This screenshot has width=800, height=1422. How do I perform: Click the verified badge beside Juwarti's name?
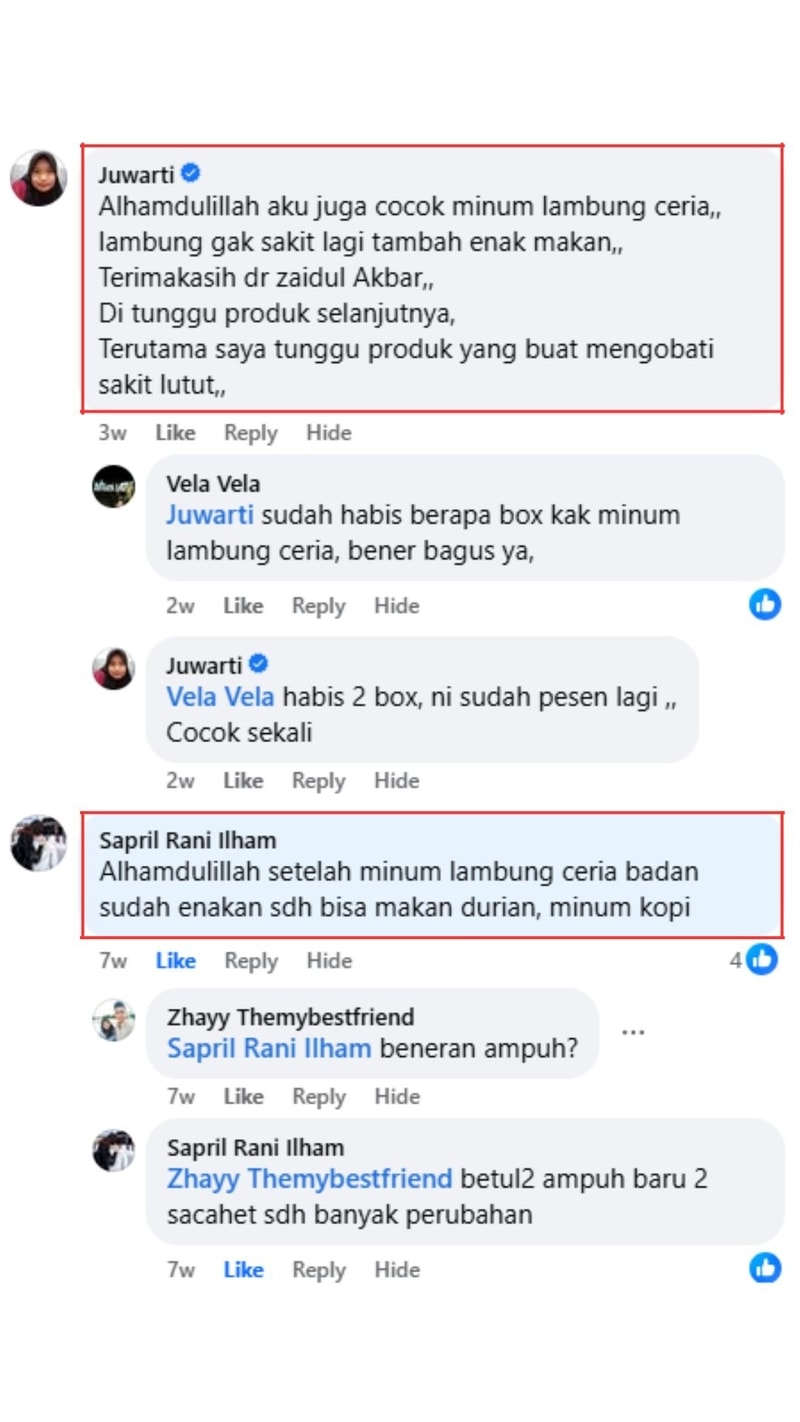coord(190,174)
